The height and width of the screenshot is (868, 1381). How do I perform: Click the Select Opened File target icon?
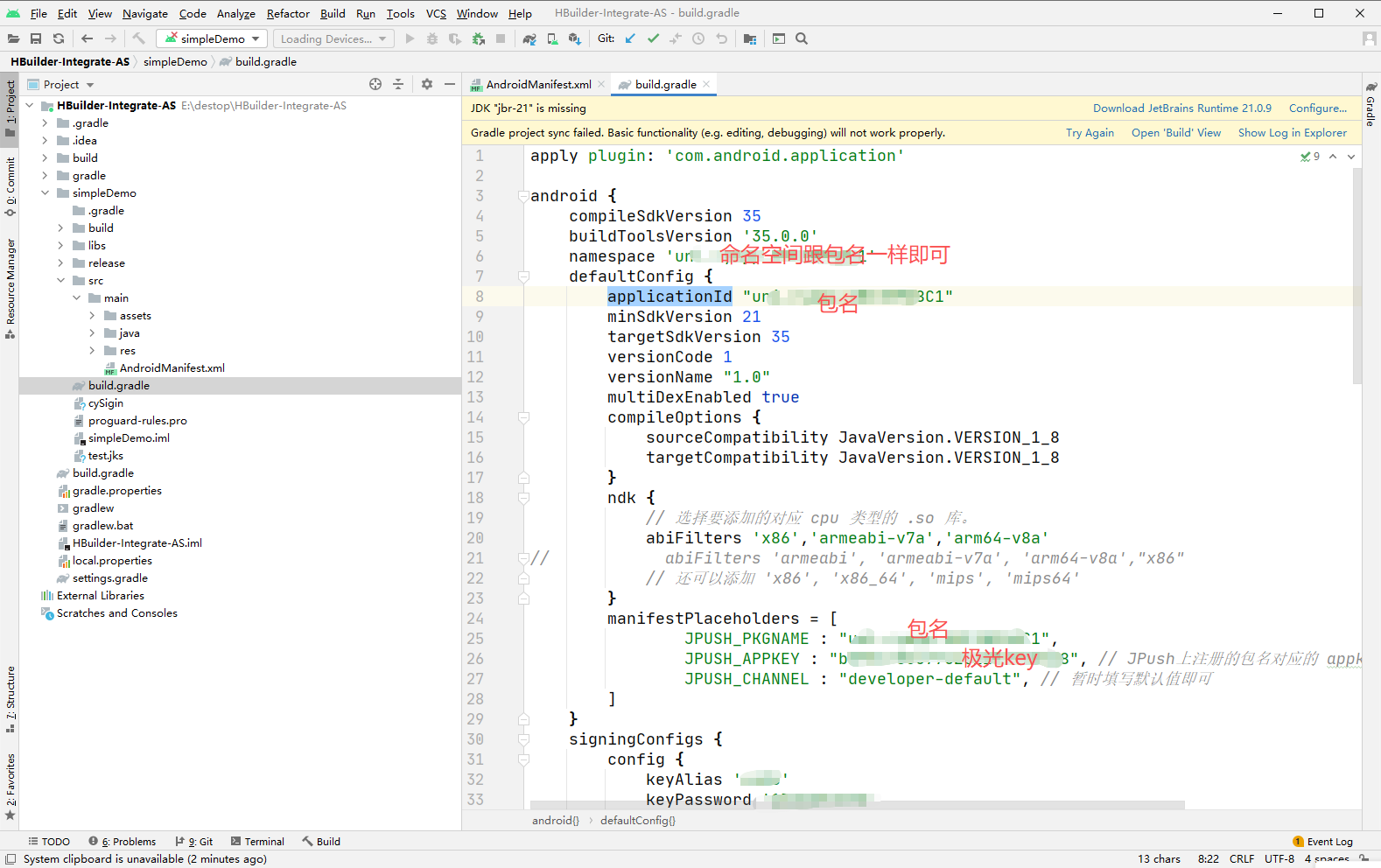375,84
